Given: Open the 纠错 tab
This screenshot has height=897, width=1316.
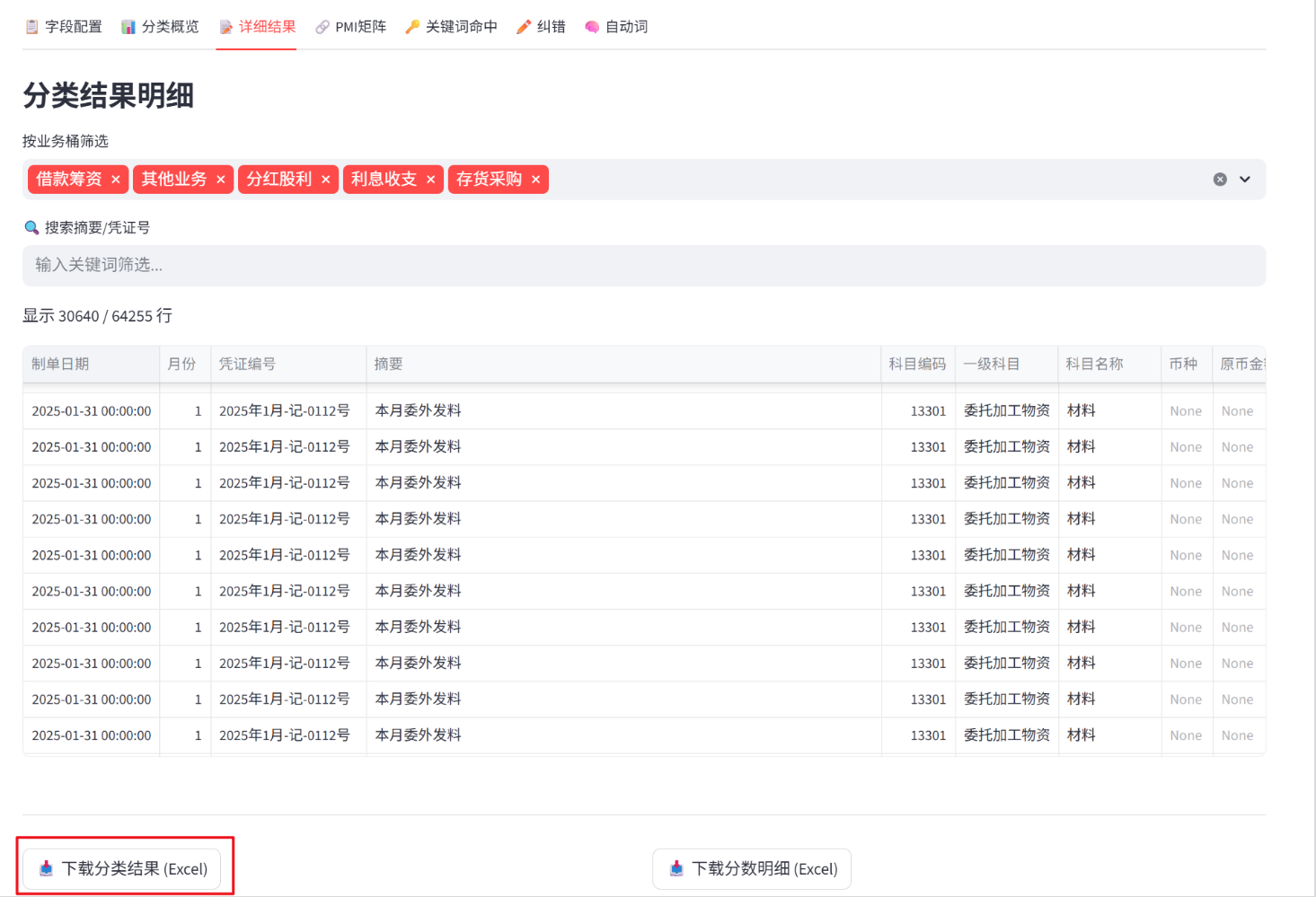Looking at the screenshot, I should (541, 27).
